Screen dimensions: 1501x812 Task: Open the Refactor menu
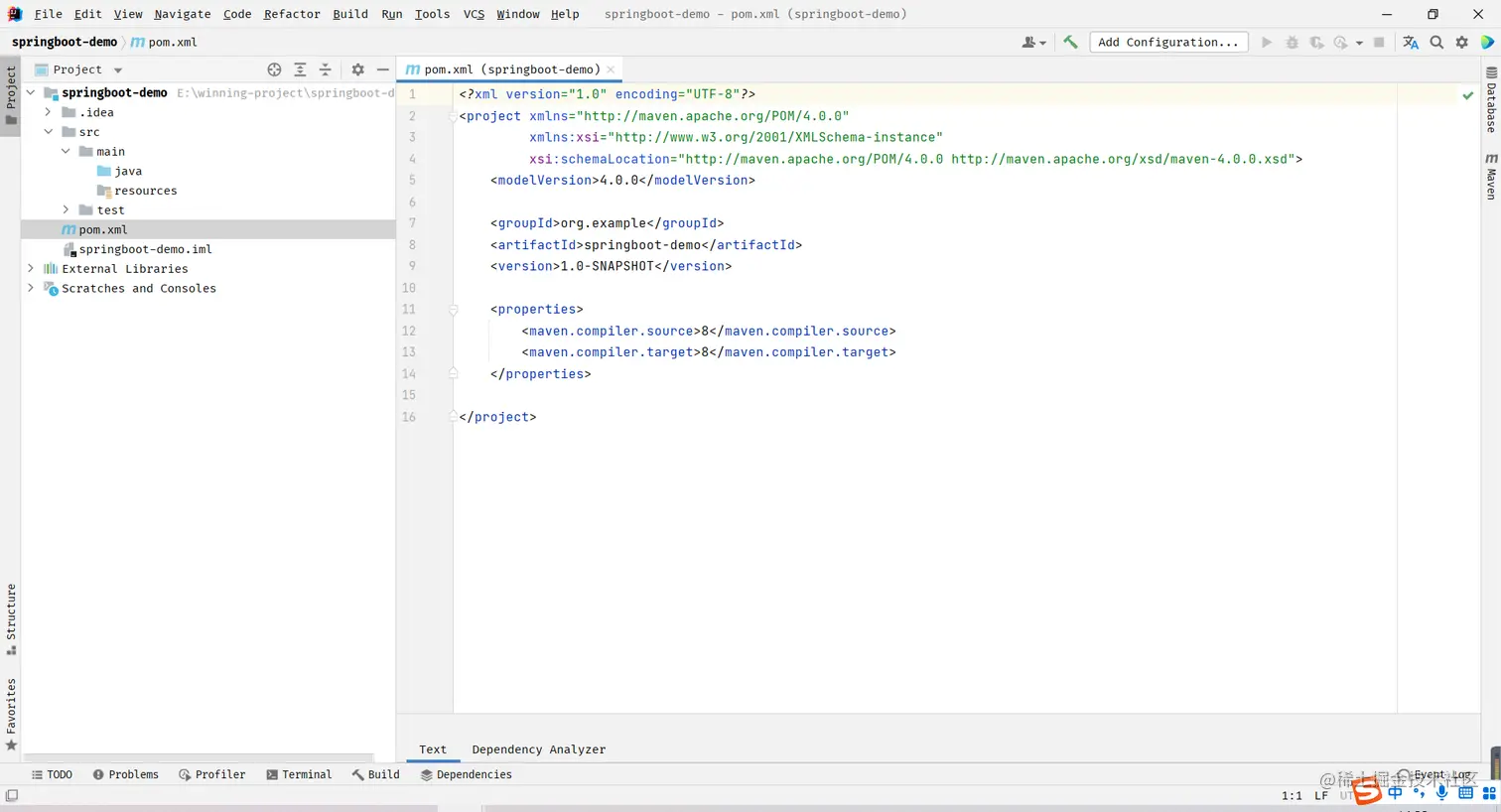292,14
